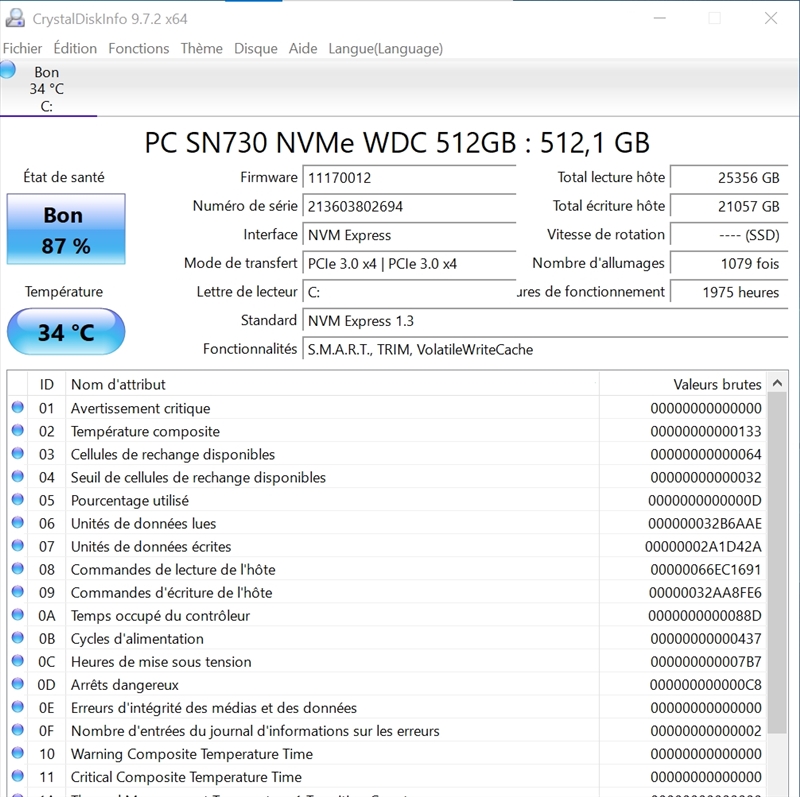This screenshot has height=797, width=800.
Task: Click the drive health orb above the C: tab
Action: pyautogui.click(x=8, y=70)
